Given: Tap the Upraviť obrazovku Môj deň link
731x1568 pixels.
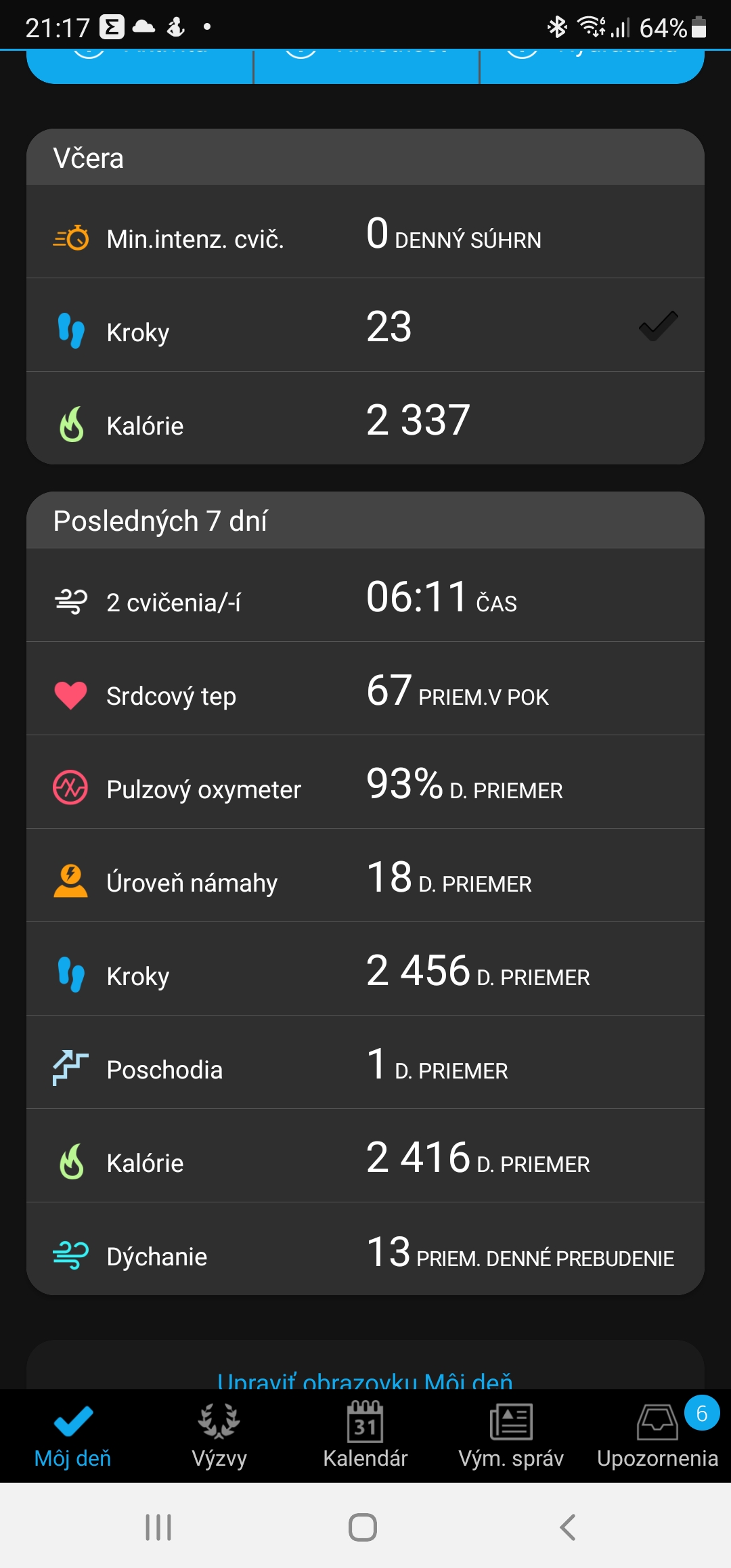Looking at the screenshot, I should (x=365, y=1380).
